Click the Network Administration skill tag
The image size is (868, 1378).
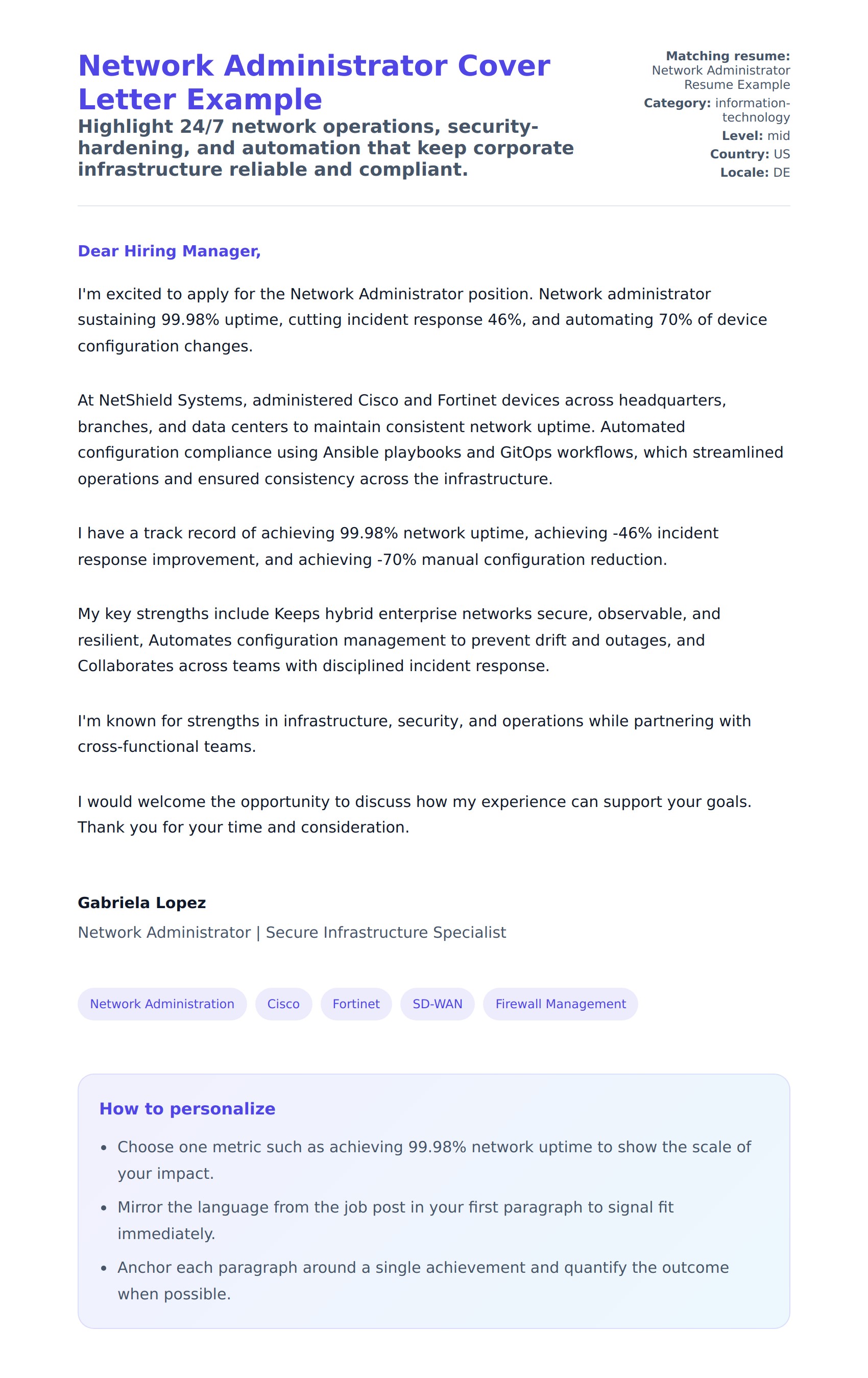tap(162, 1004)
